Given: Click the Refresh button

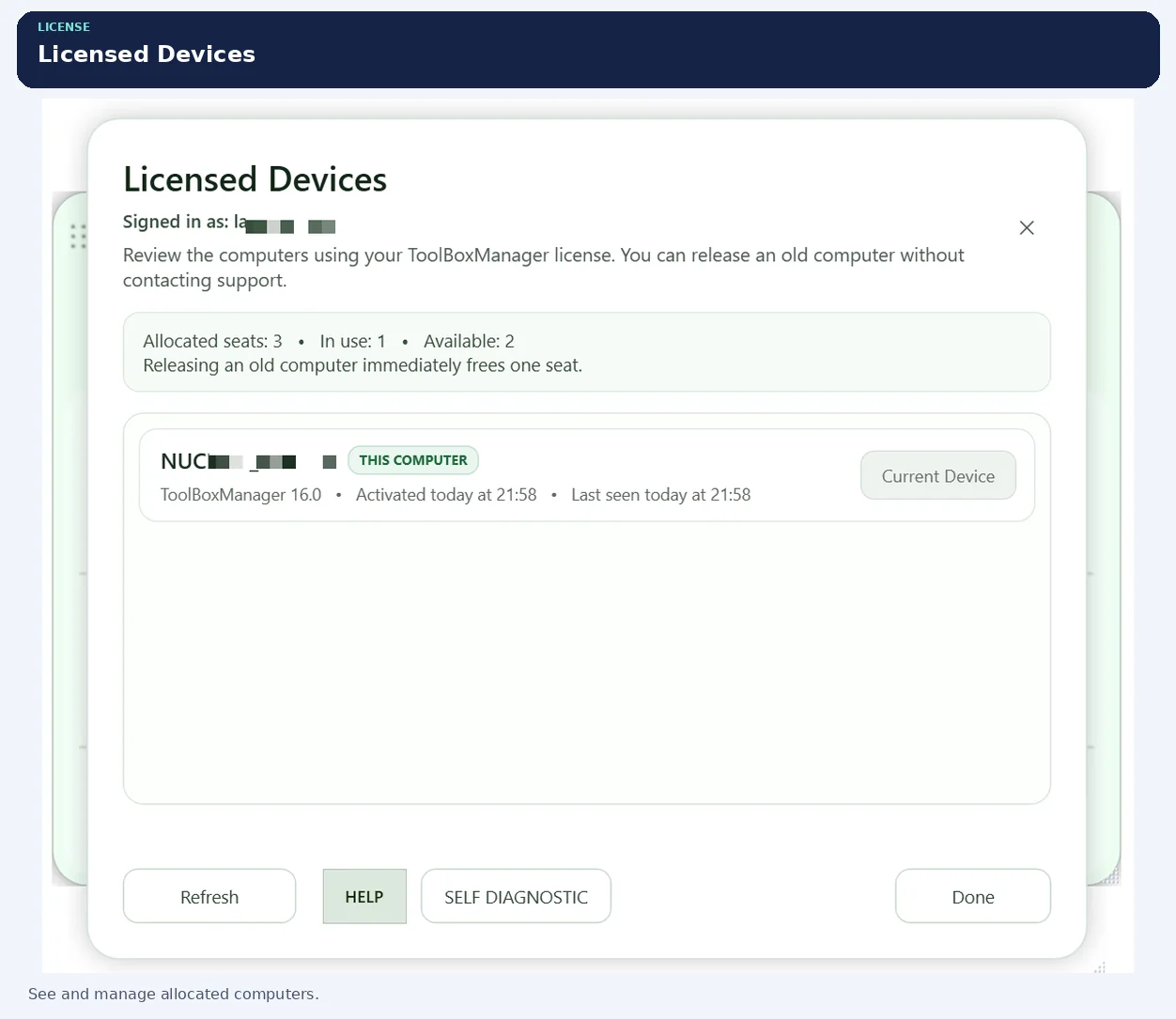Looking at the screenshot, I should [x=209, y=897].
